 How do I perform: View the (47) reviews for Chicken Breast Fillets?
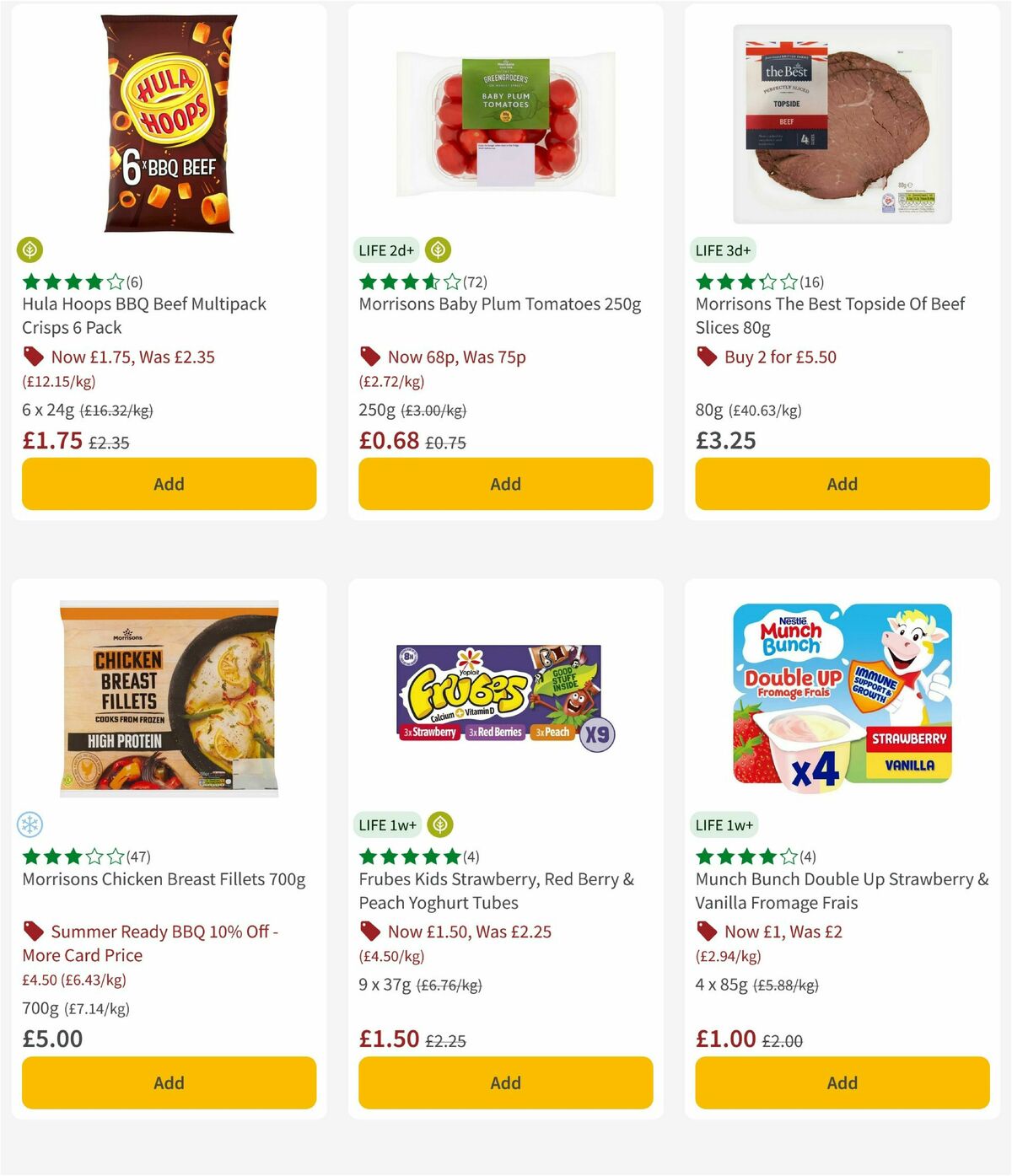tap(138, 856)
